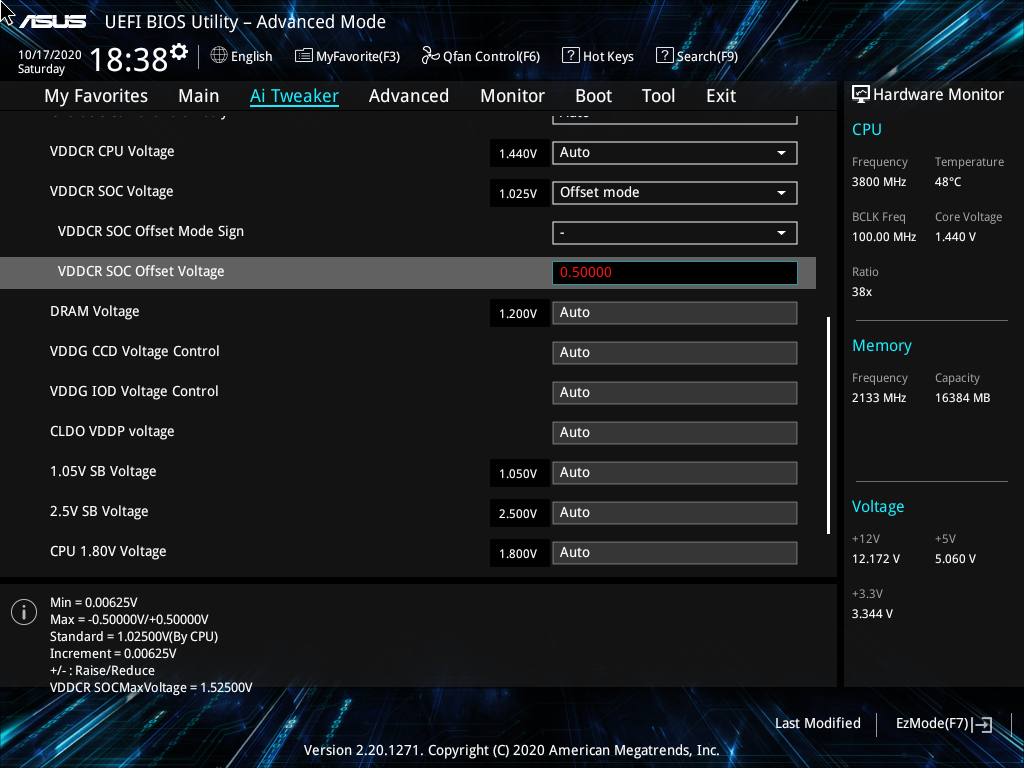Open the Exit tab
This screenshot has width=1024, height=768.
click(x=721, y=96)
